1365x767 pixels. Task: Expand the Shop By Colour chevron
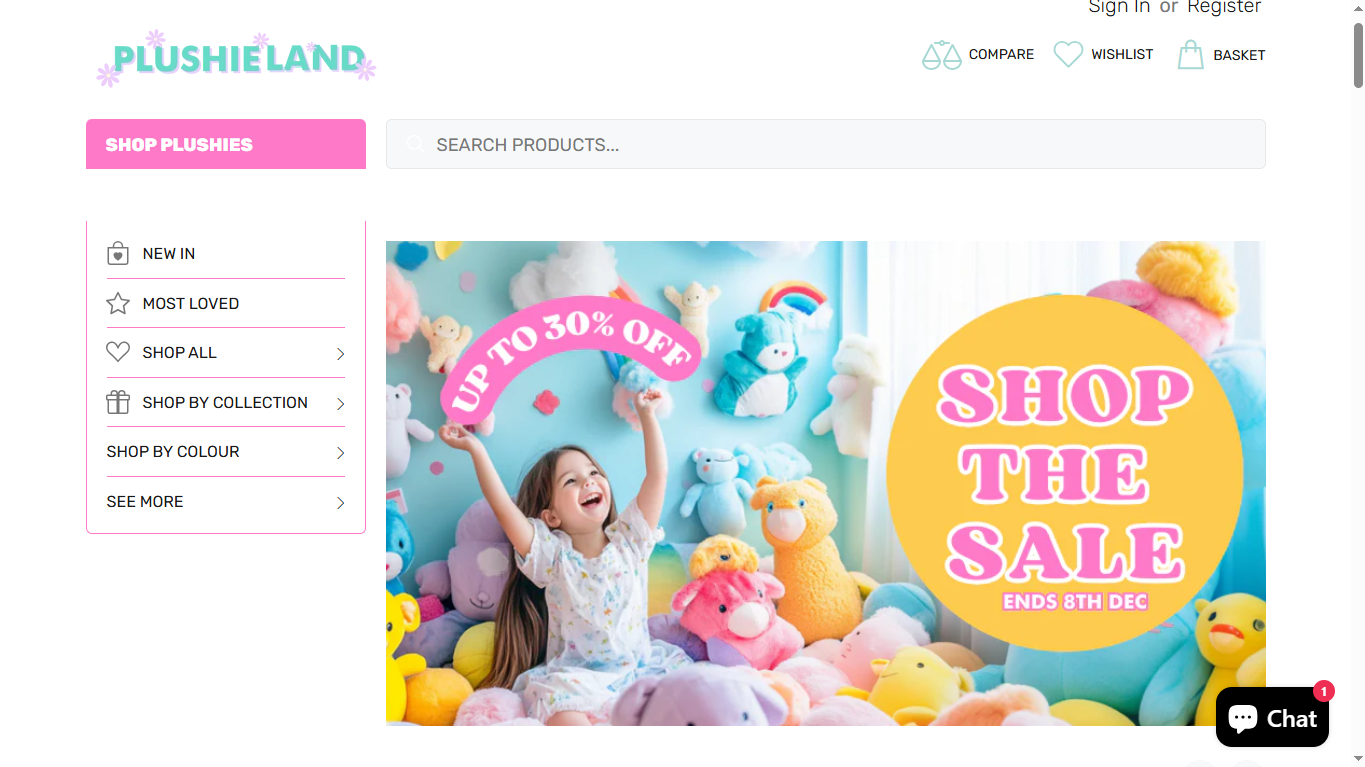(x=340, y=453)
